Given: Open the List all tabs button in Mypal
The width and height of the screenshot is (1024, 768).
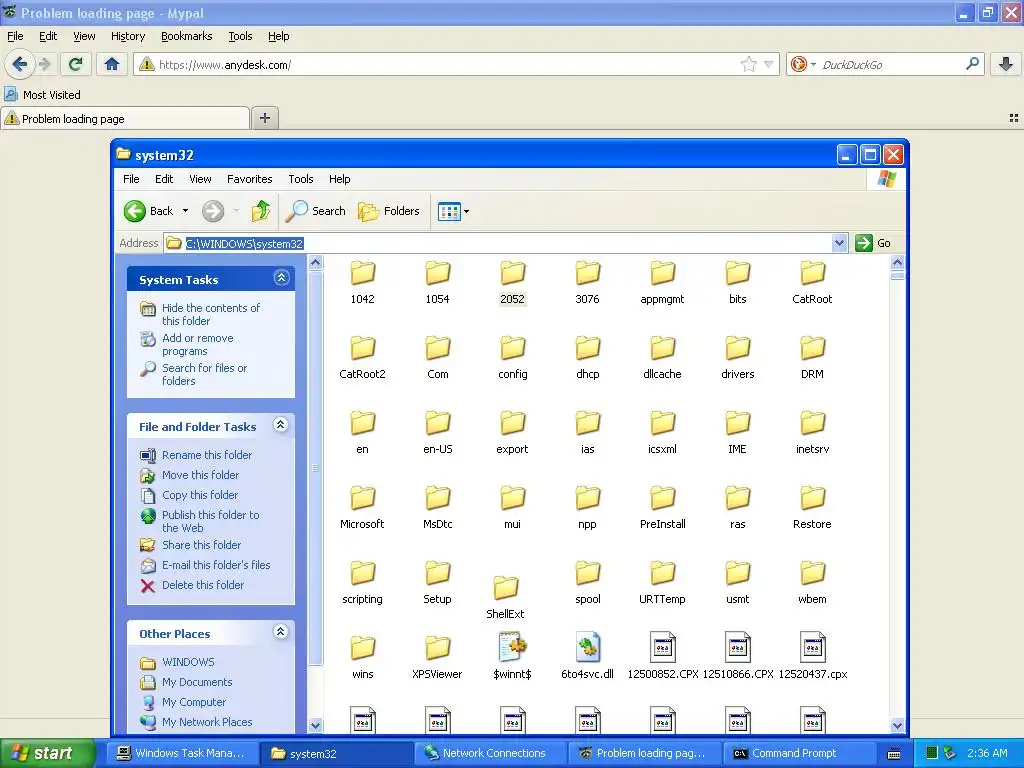Looking at the screenshot, I should click(1014, 118).
